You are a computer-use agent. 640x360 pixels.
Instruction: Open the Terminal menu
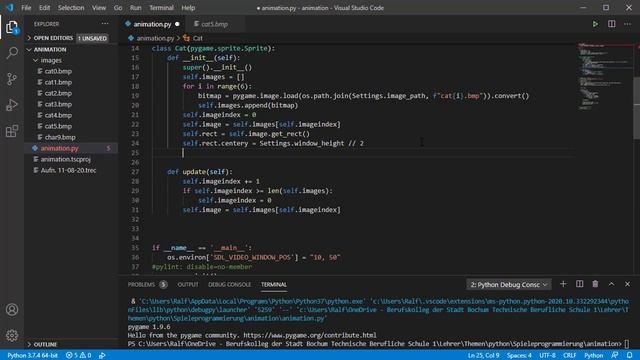tap(161, 7)
